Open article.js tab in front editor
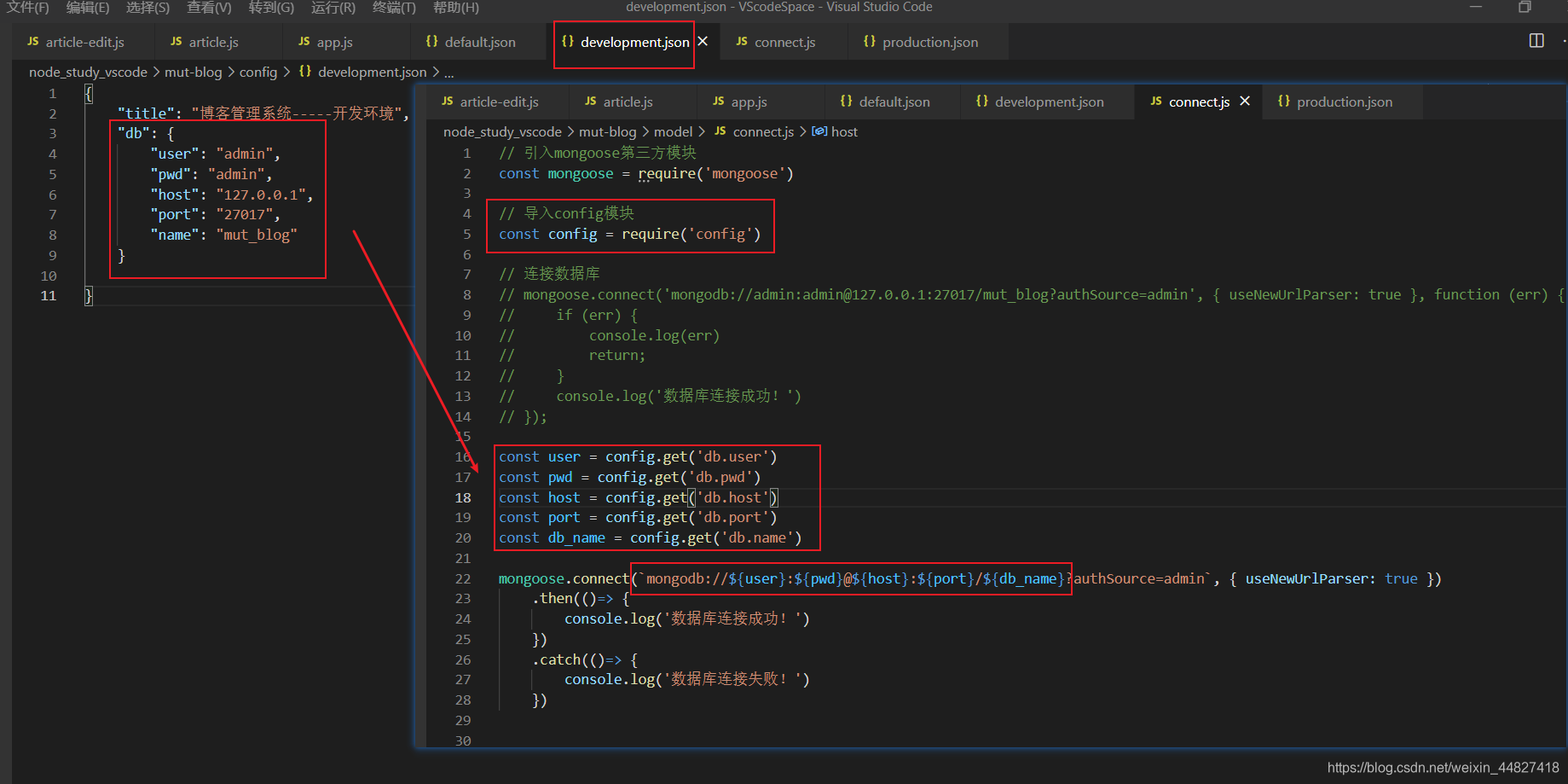This screenshot has width=1568, height=784. (x=628, y=102)
